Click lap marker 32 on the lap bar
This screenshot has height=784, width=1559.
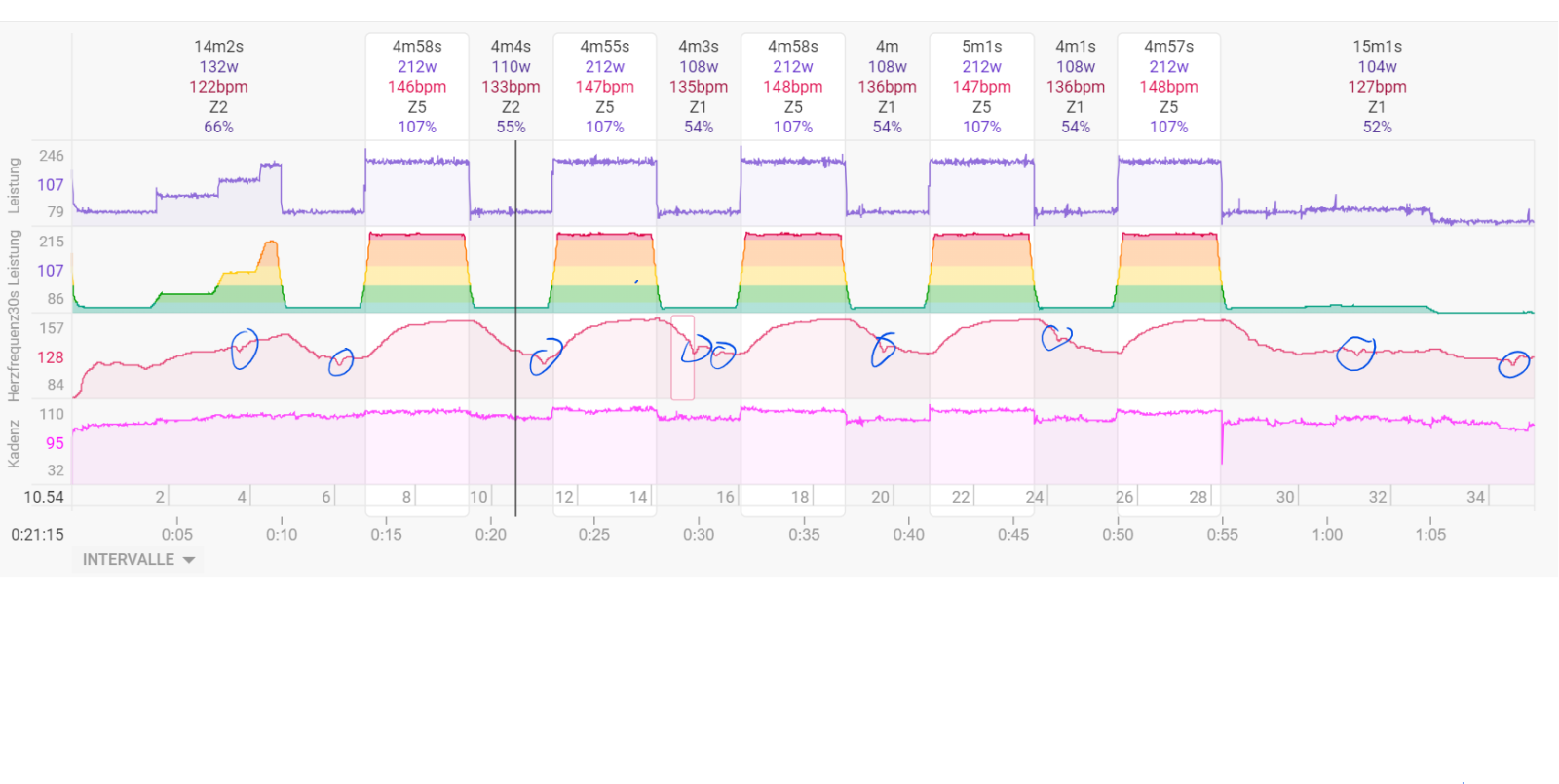(1378, 497)
